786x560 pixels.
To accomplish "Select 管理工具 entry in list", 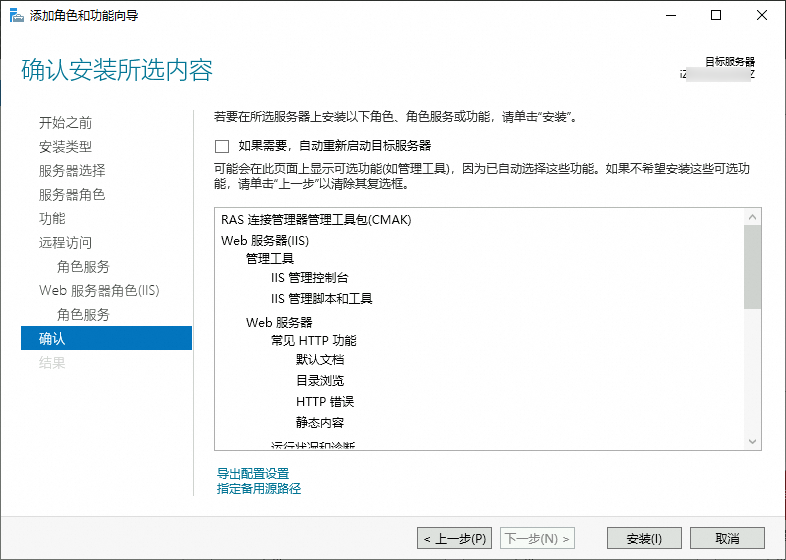I will tap(270, 259).
